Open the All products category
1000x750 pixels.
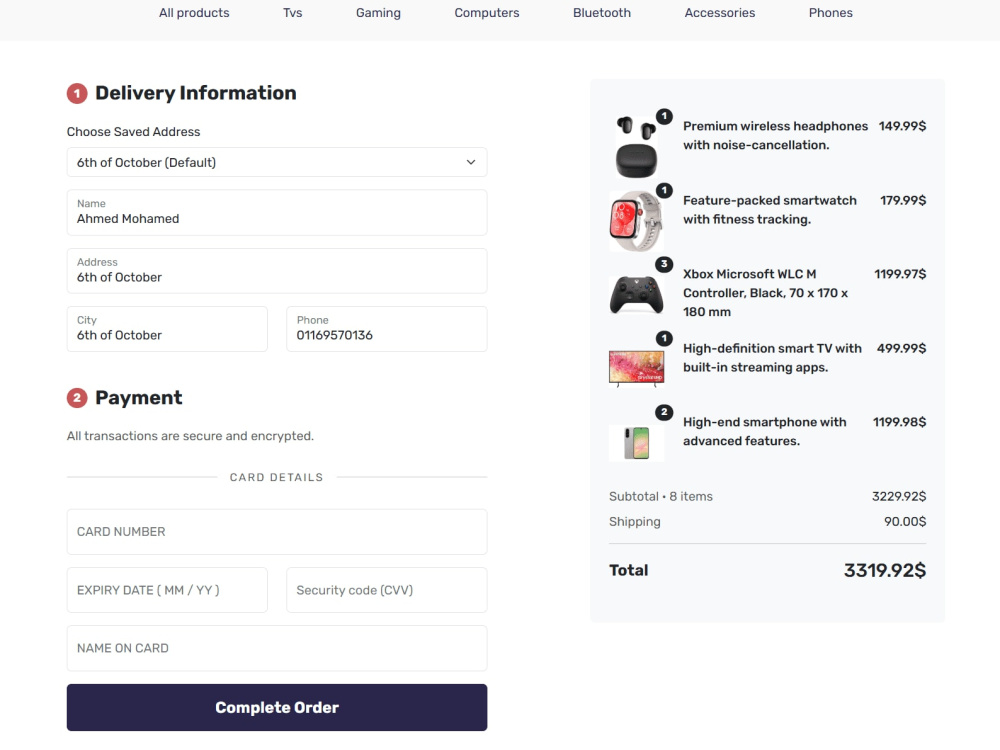[x=194, y=13]
